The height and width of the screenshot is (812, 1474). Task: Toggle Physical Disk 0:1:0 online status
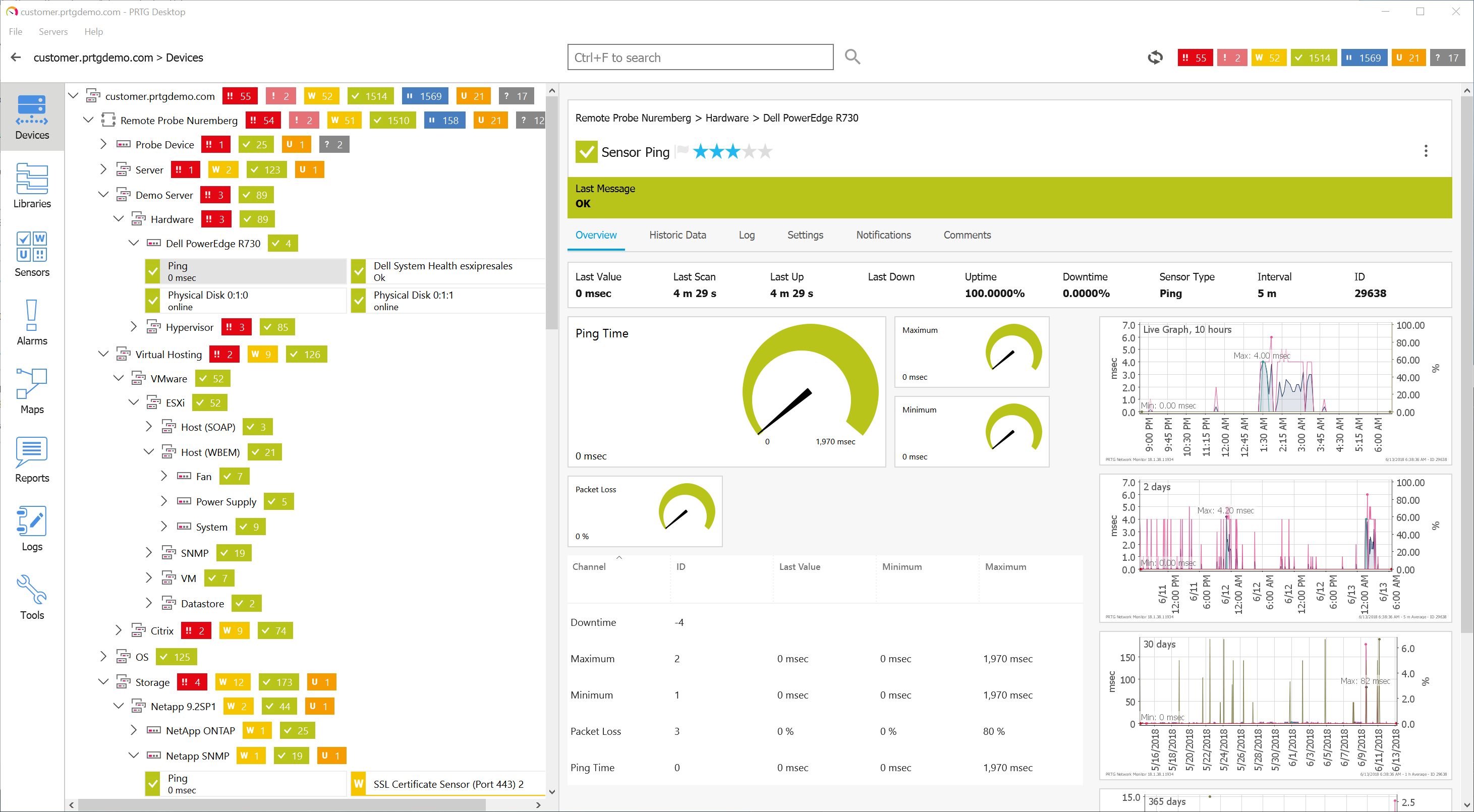(153, 300)
